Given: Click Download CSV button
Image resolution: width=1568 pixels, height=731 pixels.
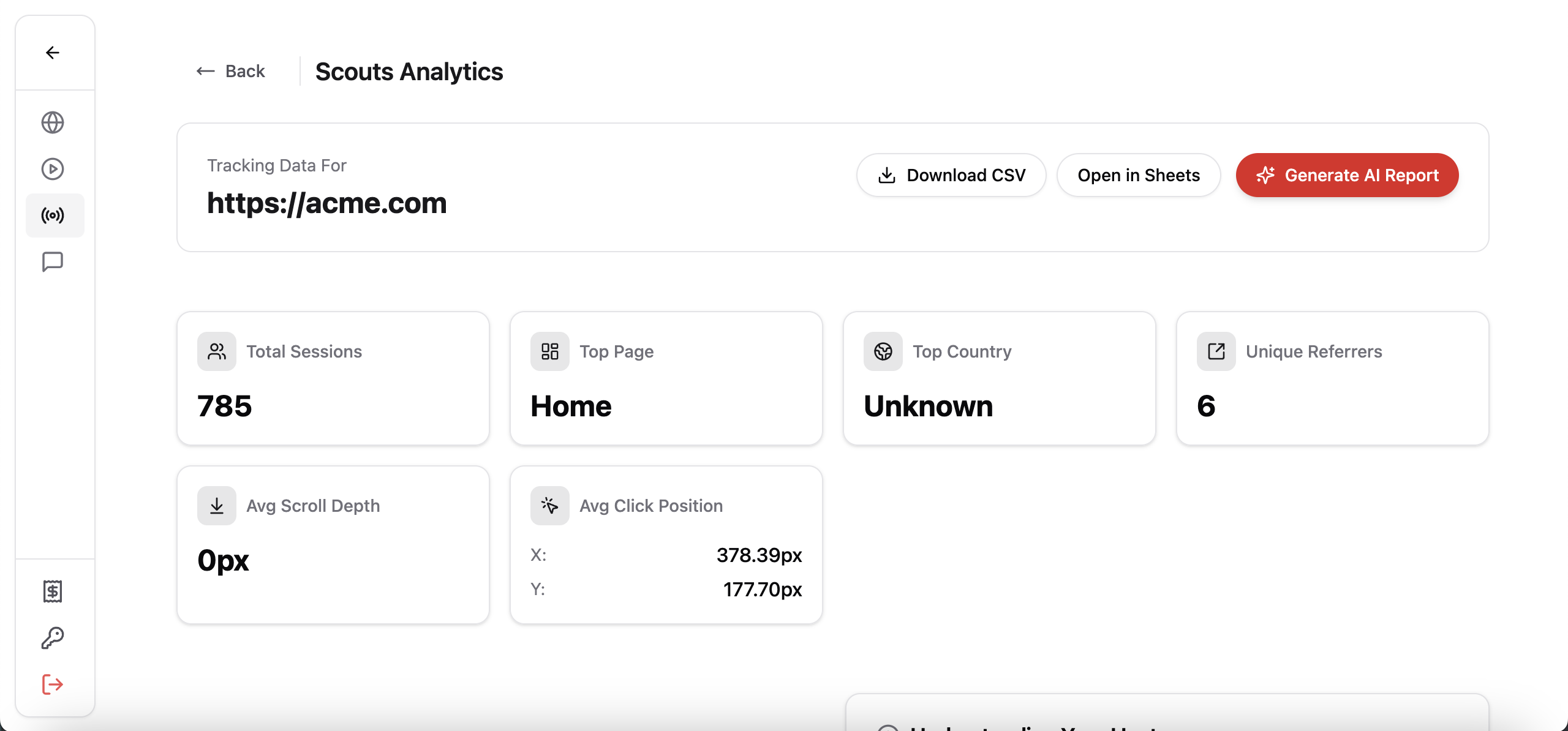Looking at the screenshot, I should (x=951, y=175).
